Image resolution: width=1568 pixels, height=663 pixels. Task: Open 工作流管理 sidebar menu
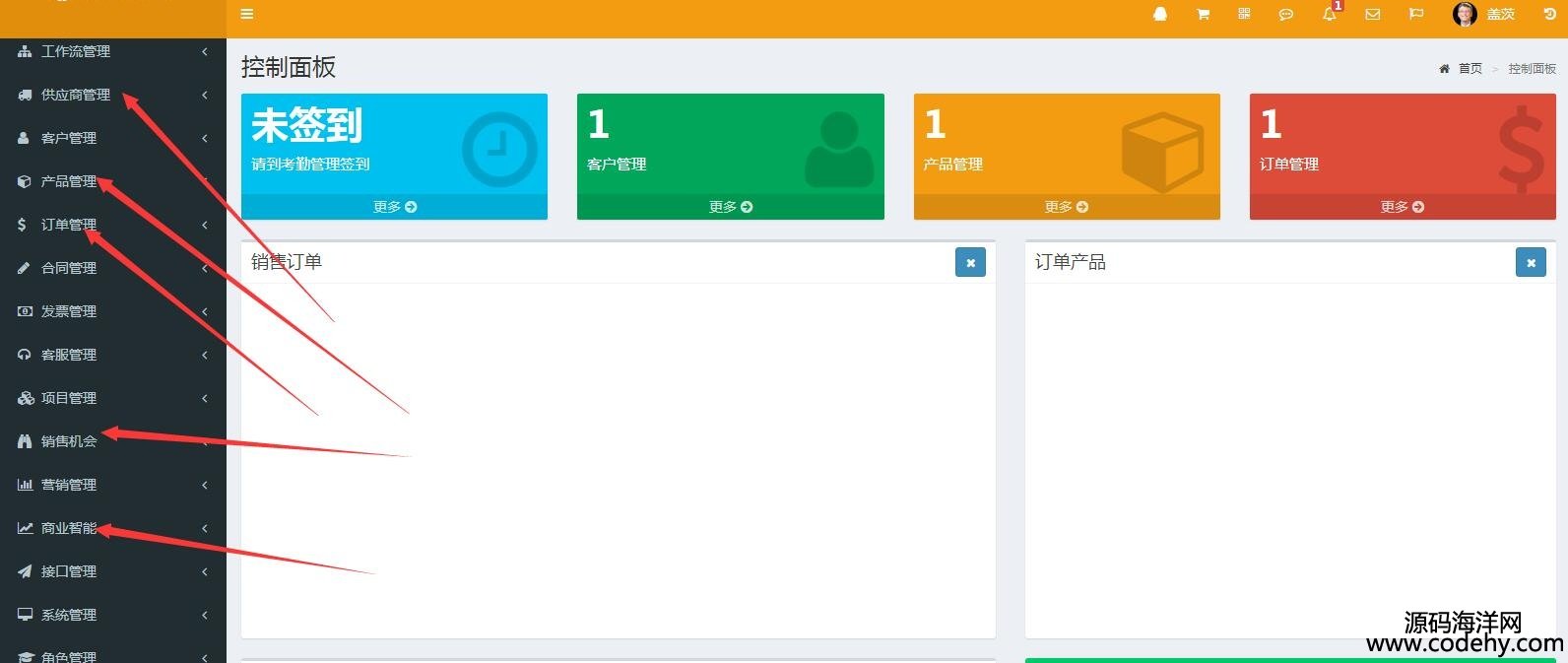click(113, 51)
